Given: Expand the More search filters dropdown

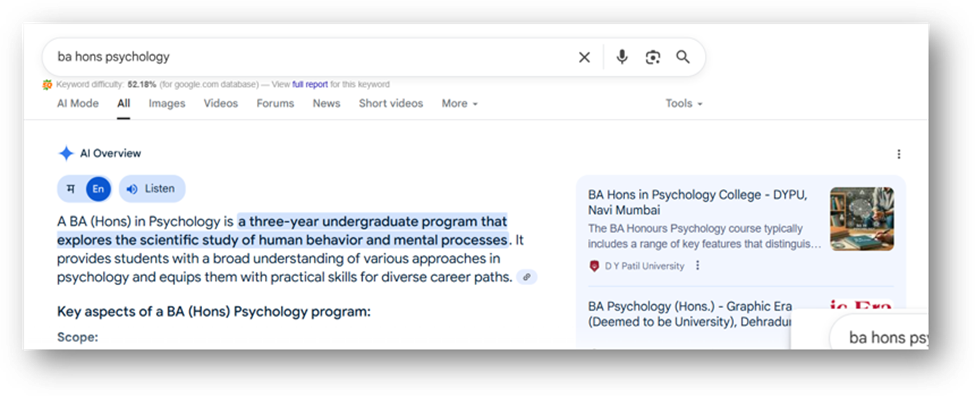Looking at the screenshot, I should (x=460, y=104).
